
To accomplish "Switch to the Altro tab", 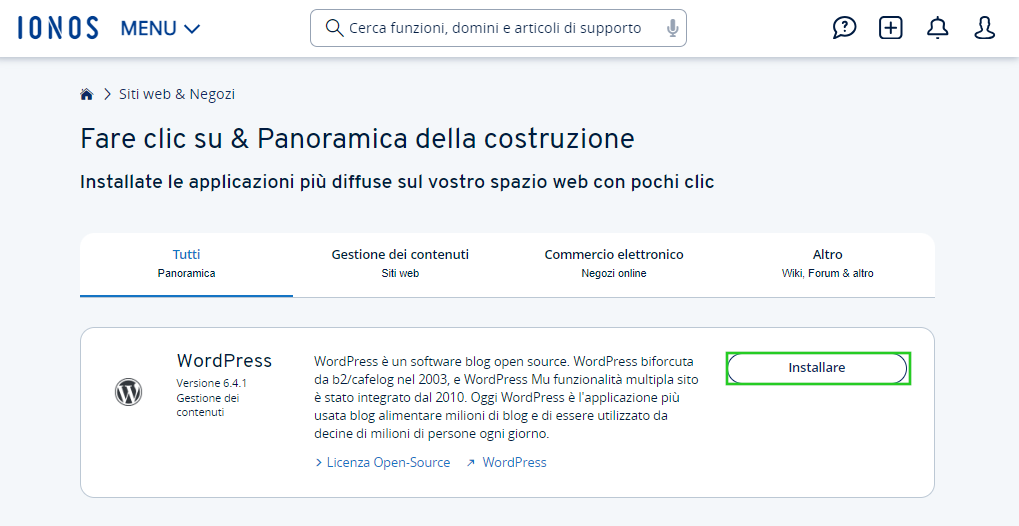I will (x=827, y=263).
